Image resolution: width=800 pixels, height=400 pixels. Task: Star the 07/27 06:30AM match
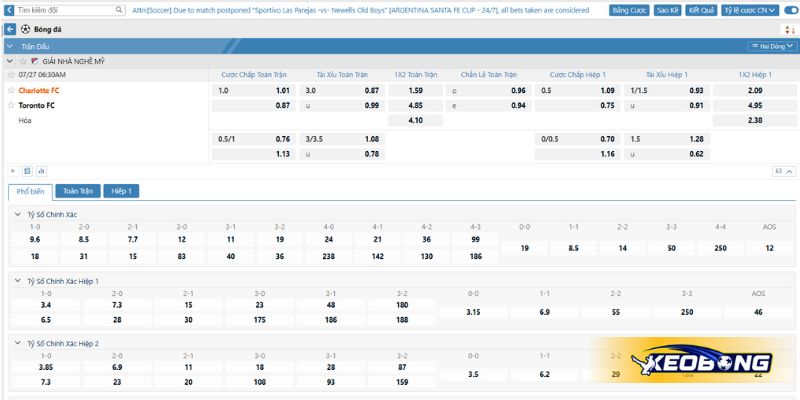pyautogui.click(x=11, y=74)
